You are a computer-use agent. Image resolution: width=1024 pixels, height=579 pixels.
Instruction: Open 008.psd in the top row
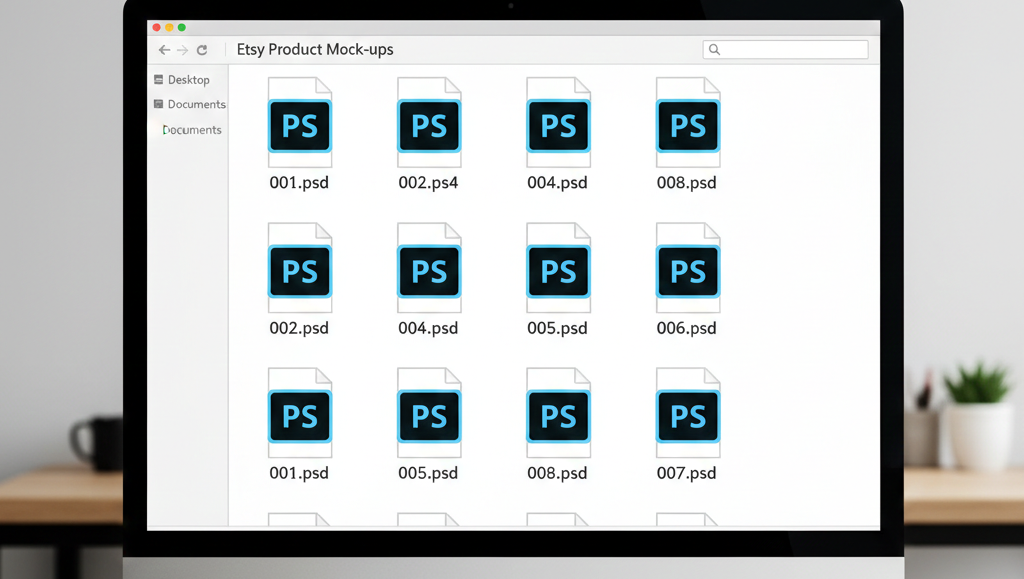[687, 124]
